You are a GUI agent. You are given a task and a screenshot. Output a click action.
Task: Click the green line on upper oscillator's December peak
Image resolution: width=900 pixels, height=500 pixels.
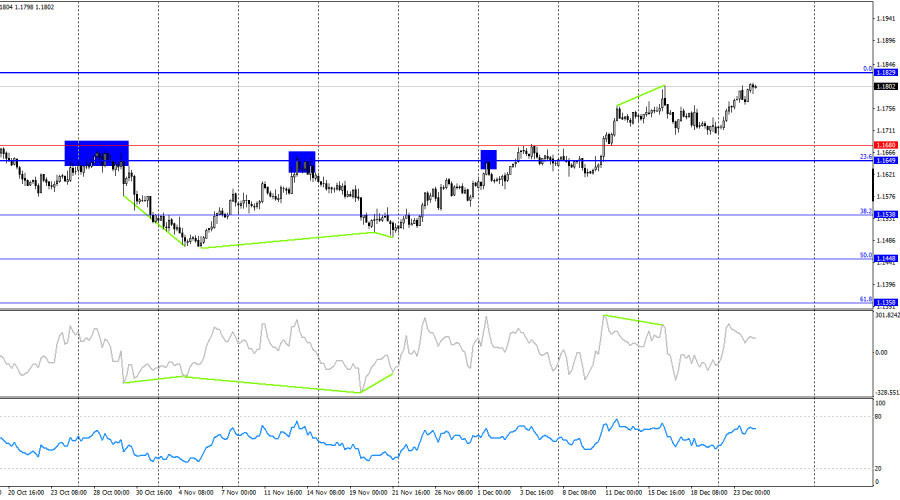click(634, 320)
